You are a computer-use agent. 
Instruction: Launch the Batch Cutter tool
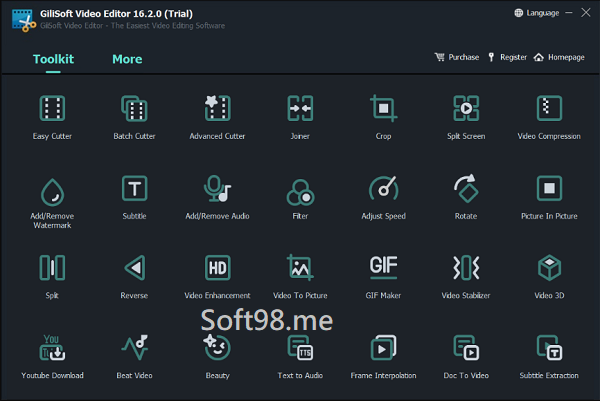point(134,117)
